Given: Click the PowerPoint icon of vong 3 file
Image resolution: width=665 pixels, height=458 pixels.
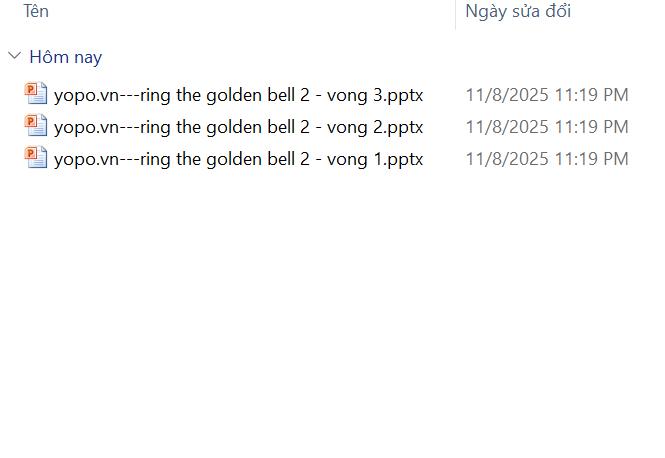Looking at the screenshot, I should (x=37, y=95).
